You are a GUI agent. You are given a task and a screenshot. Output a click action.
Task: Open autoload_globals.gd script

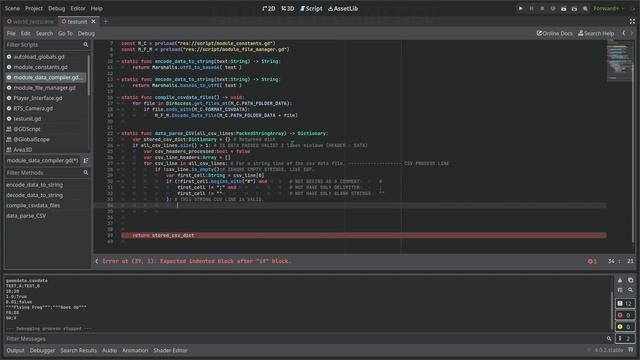click(x=39, y=57)
